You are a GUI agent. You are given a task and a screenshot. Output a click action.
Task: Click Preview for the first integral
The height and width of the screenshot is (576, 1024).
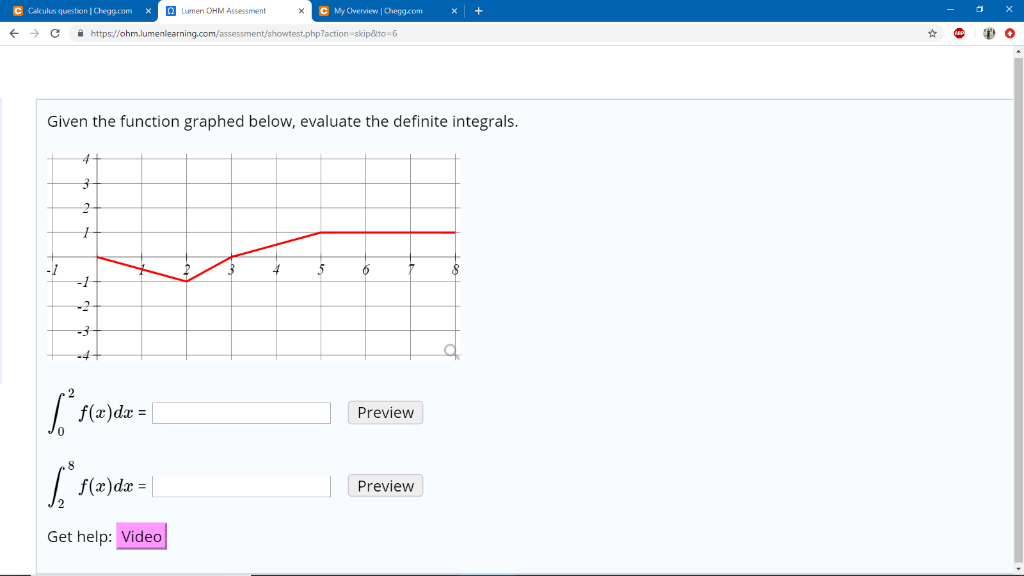pos(384,412)
